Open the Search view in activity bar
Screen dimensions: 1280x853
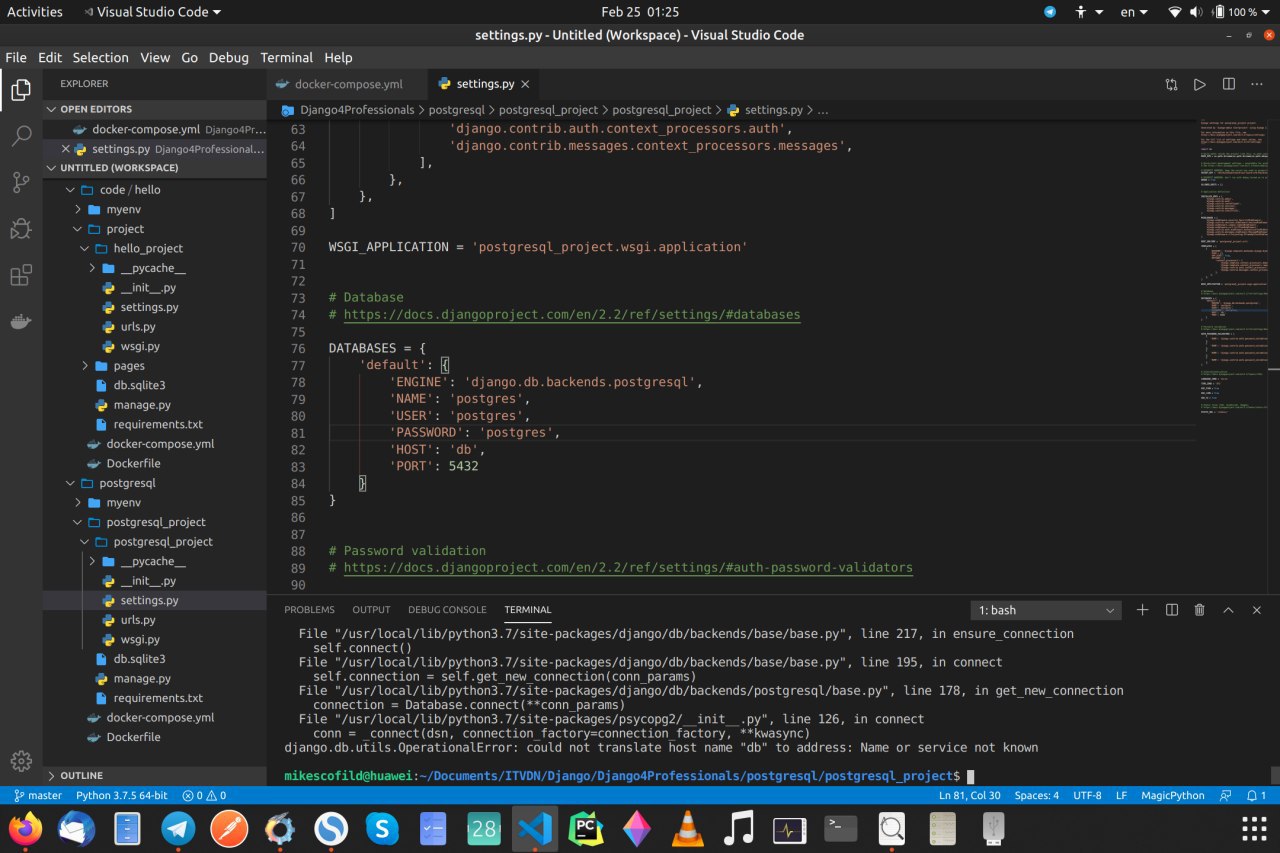(21, 136)
